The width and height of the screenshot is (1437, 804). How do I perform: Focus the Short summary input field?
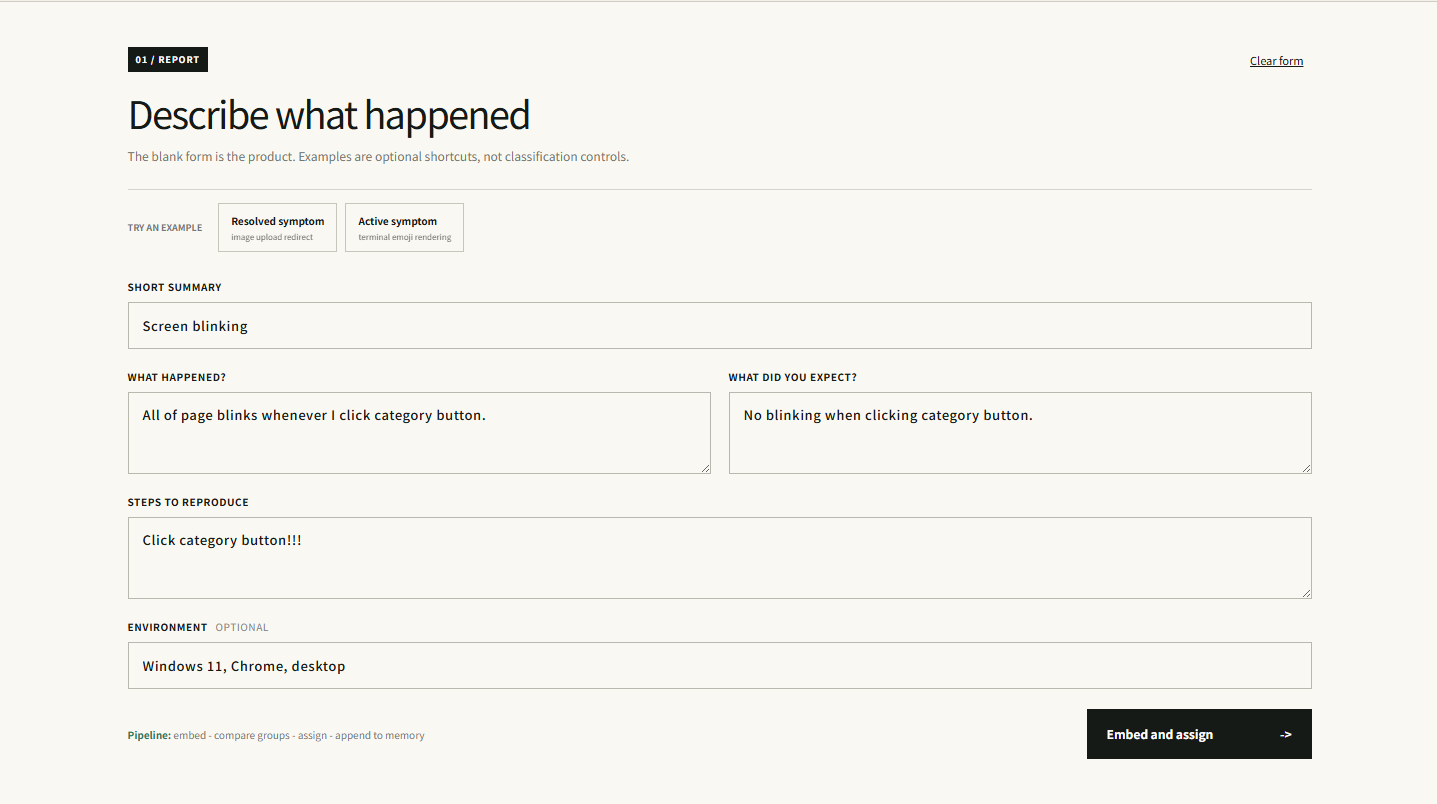point(719,326)
